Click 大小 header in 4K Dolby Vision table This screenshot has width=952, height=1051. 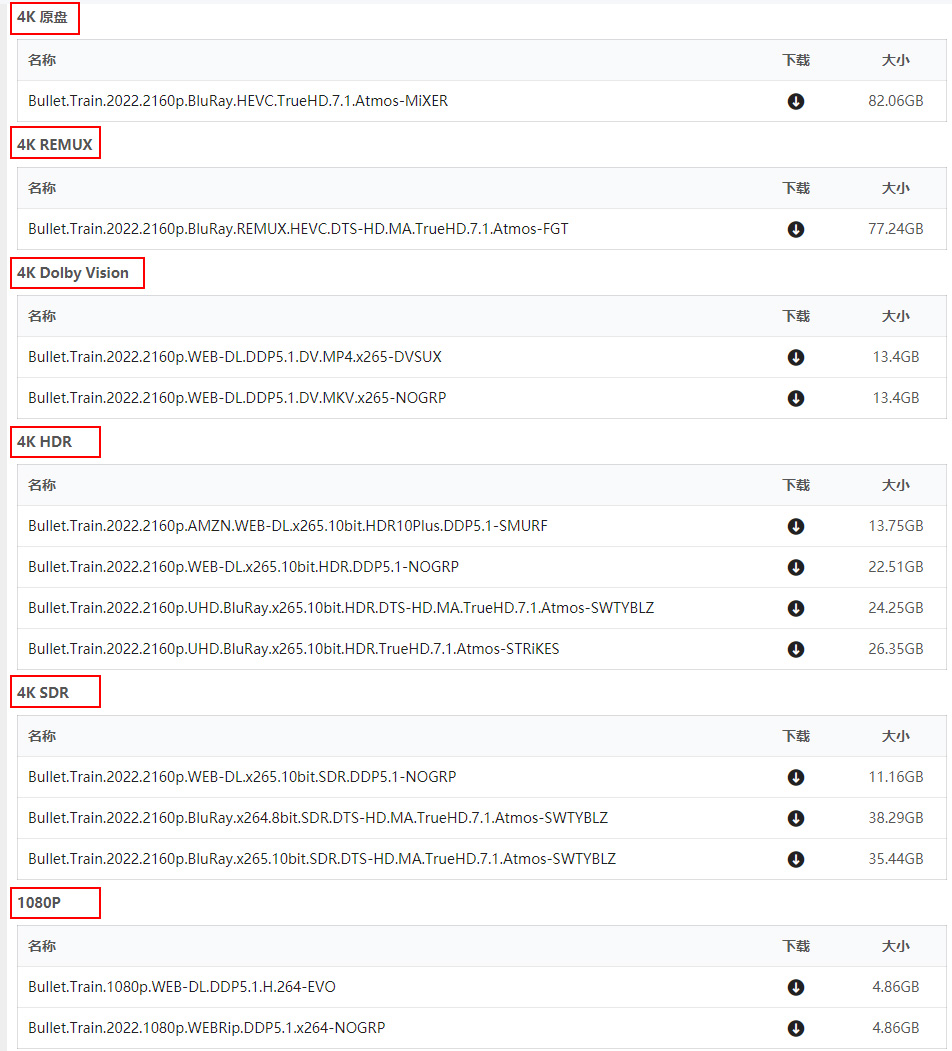(x=896, y=316)
